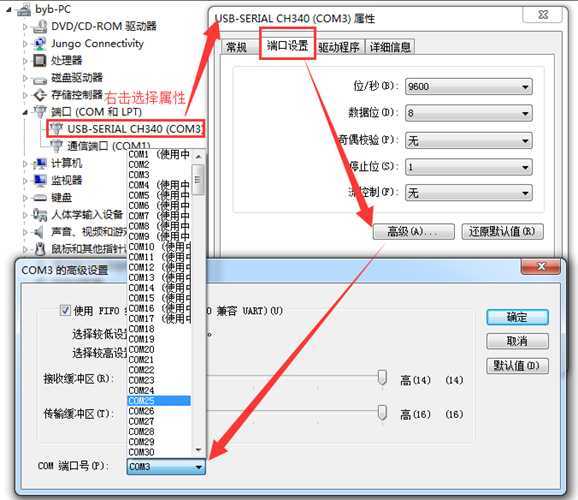Click the COM list scroll-up arrow
Image resolution: width=578 pixels, height=500 pixels.
[198, 157]
